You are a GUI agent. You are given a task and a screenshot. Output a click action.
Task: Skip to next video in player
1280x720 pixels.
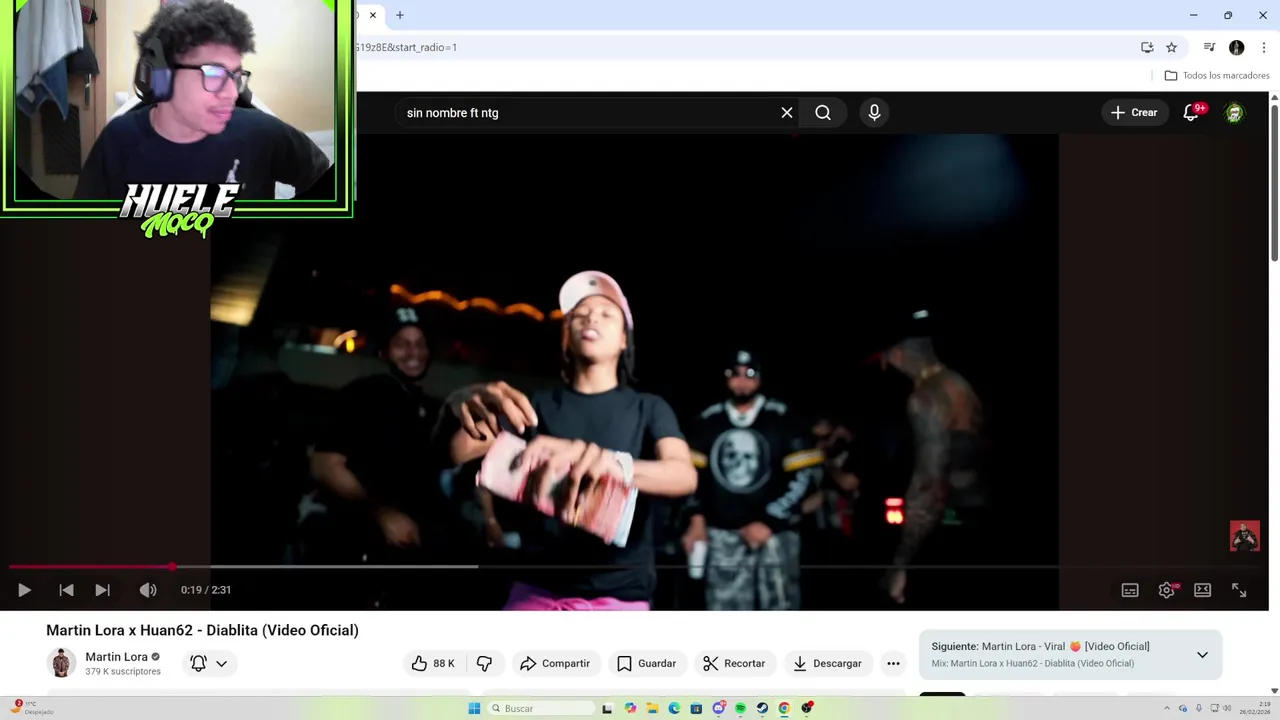tap(102, 590)
